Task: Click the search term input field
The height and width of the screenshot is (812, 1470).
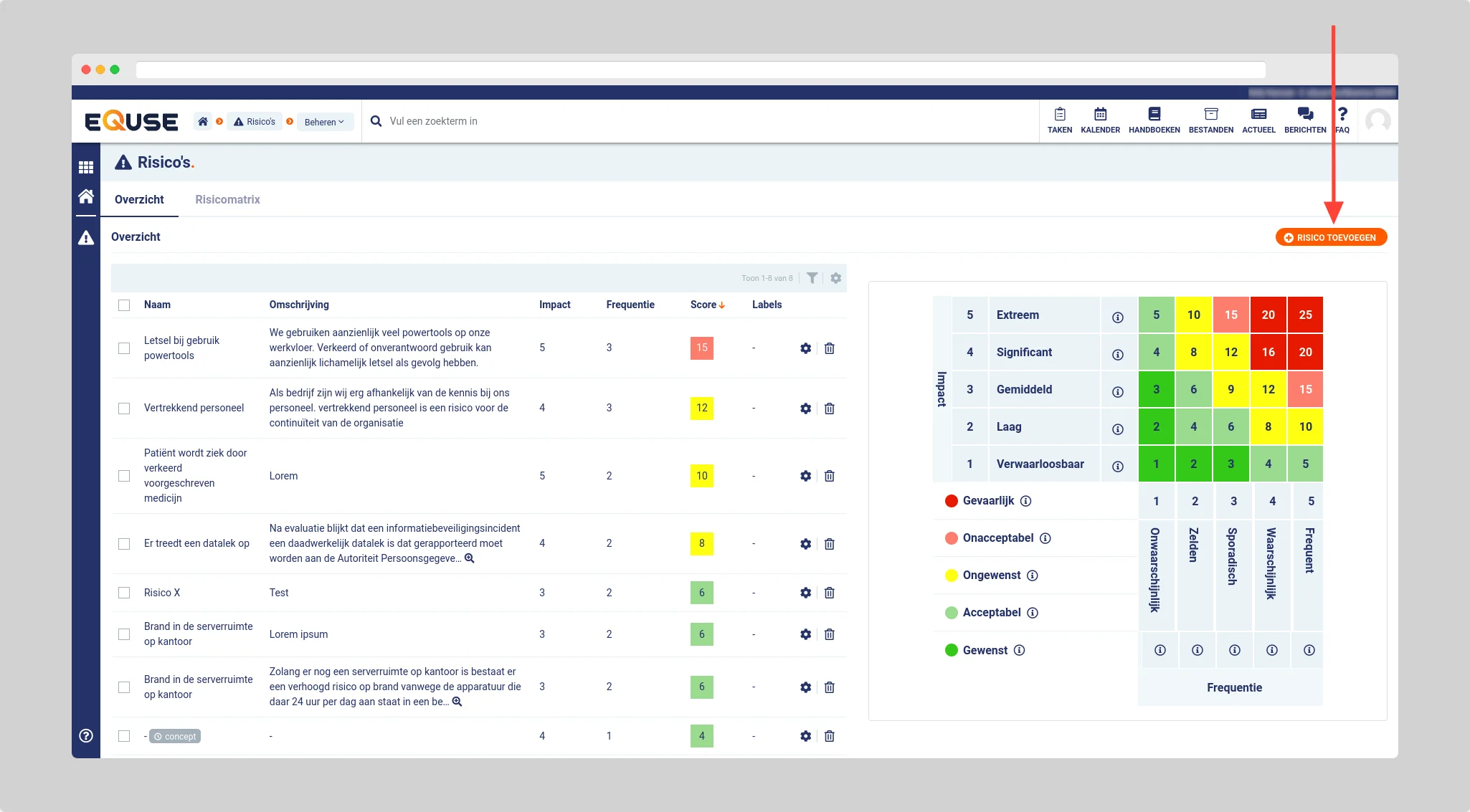Action: click(x=502, y=121)
